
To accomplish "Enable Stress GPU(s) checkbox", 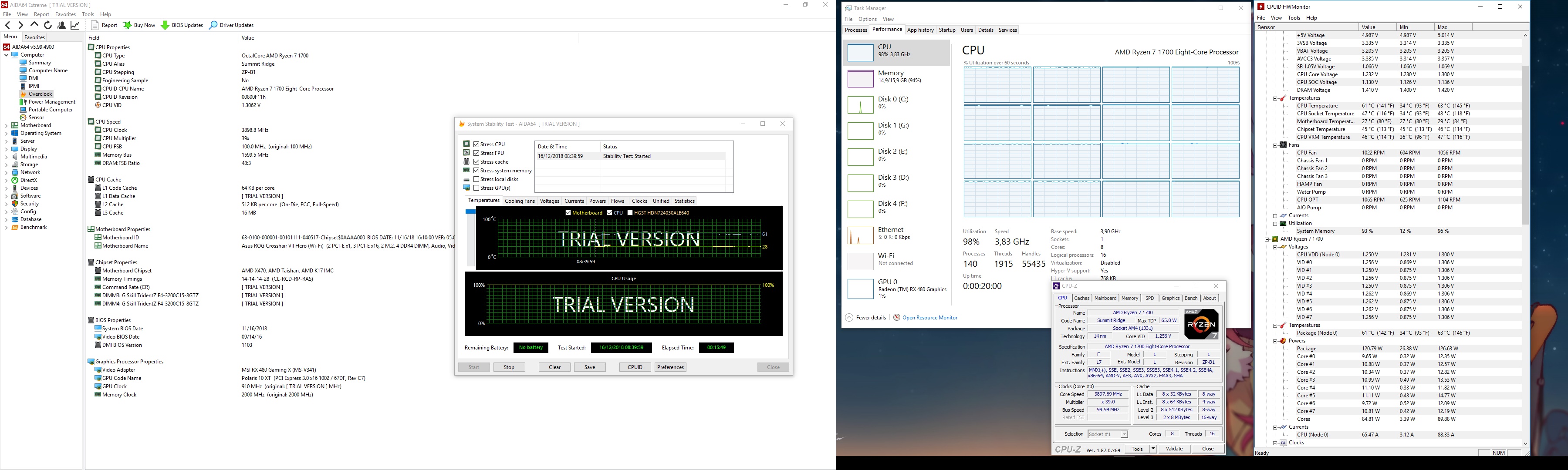I will click(x=476, y=188).
